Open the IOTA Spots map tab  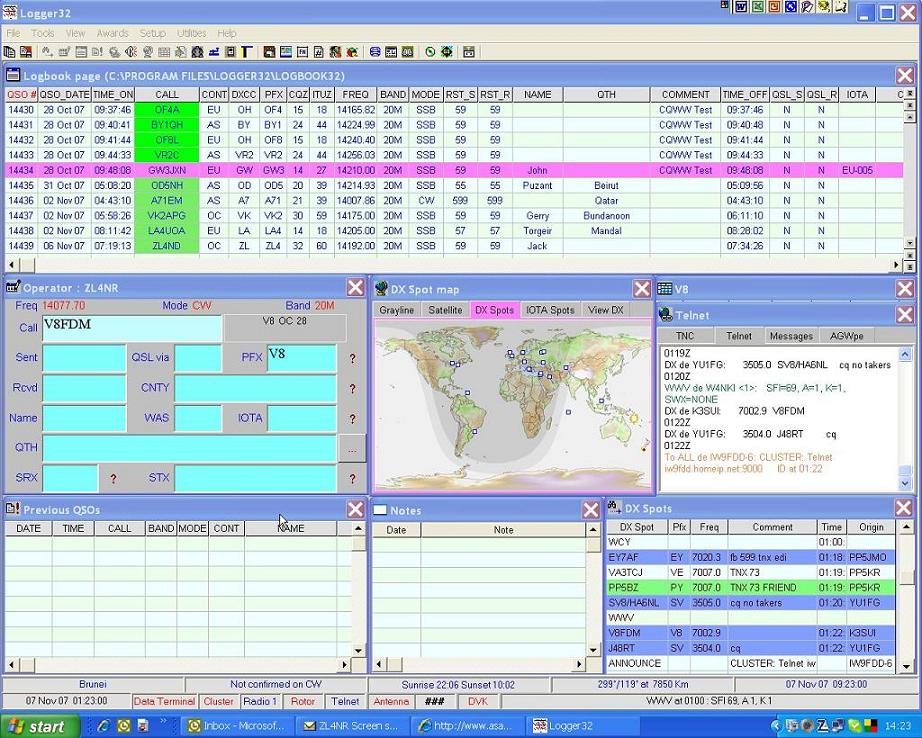point(550,310)
